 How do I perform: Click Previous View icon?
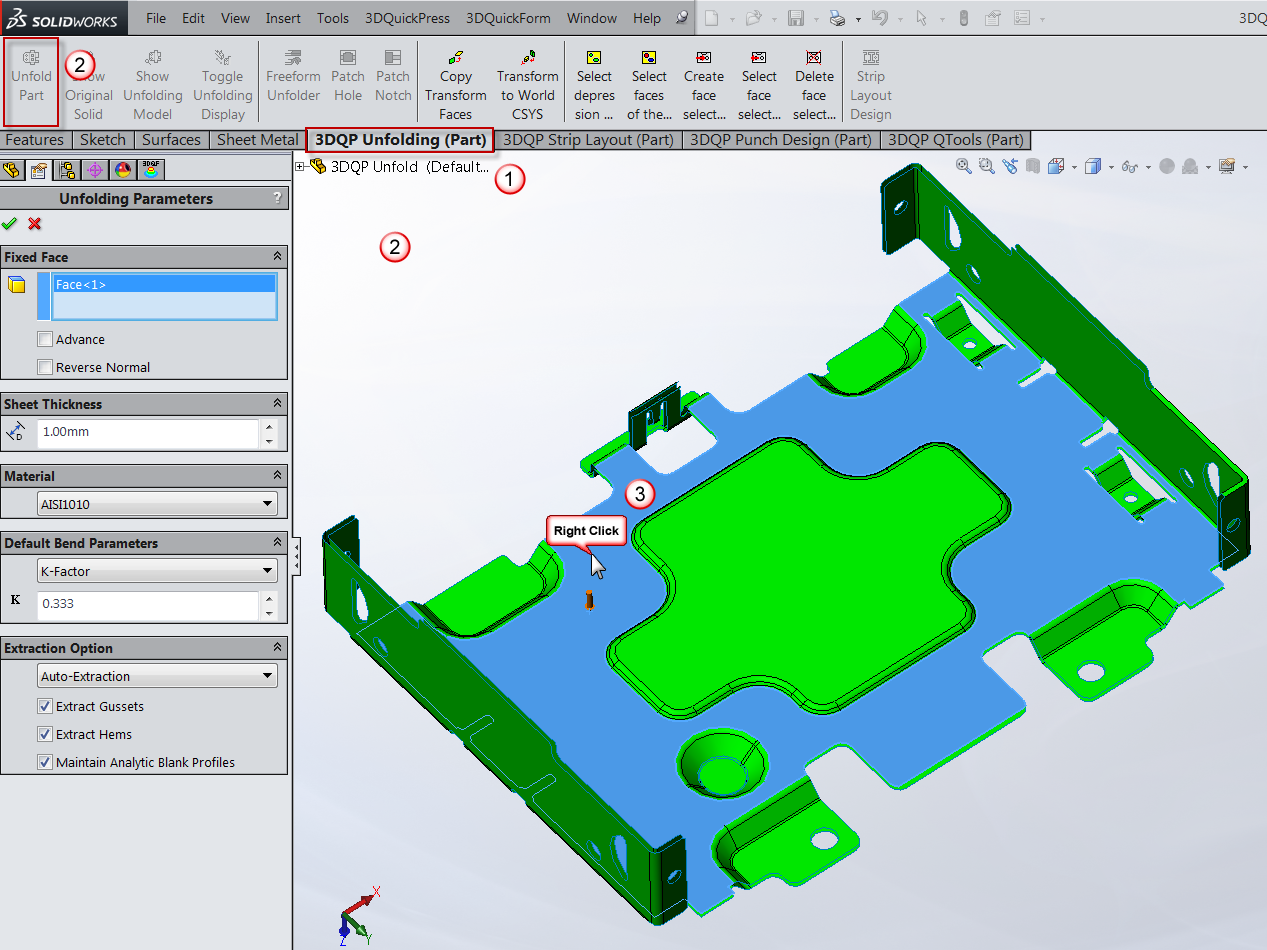pos(1010,166)
